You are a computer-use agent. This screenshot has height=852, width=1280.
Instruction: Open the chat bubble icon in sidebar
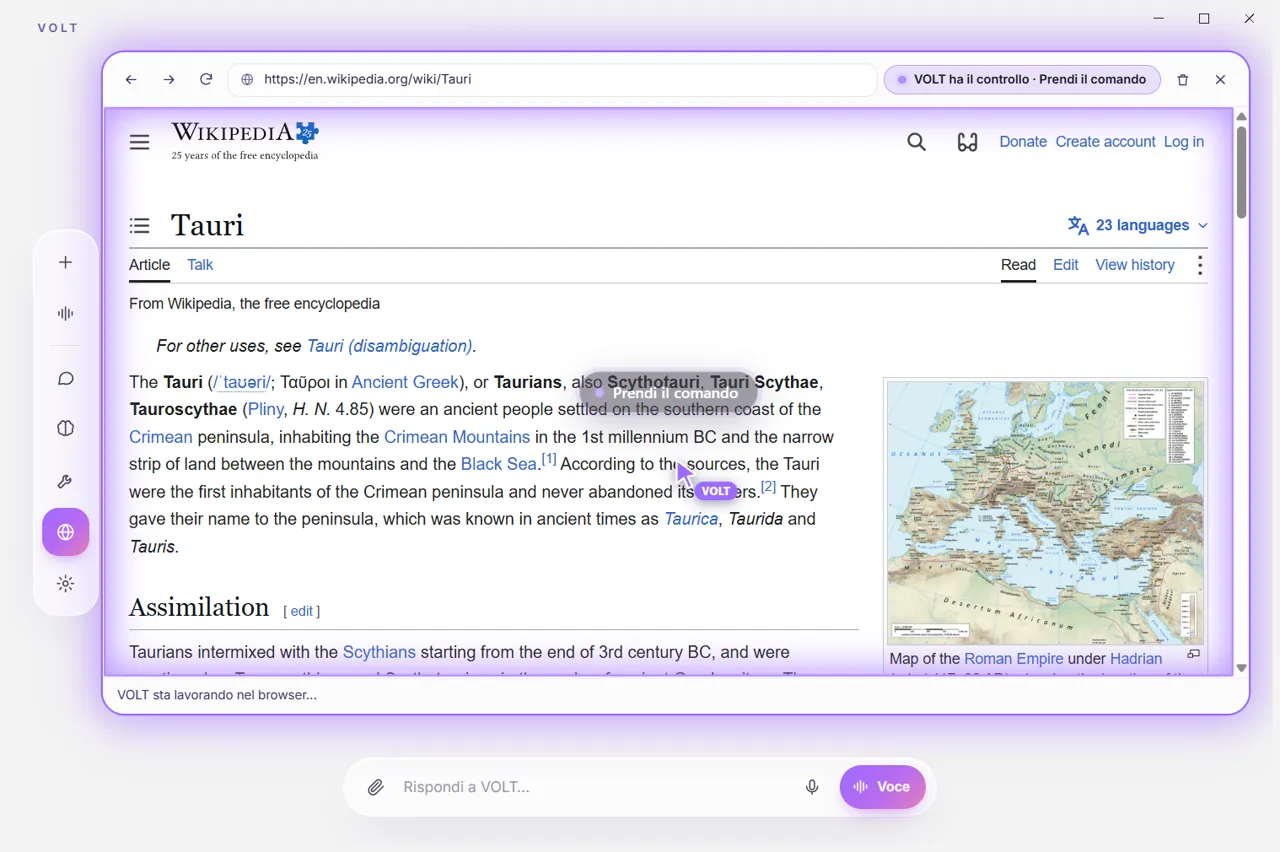tap(66, 378)
